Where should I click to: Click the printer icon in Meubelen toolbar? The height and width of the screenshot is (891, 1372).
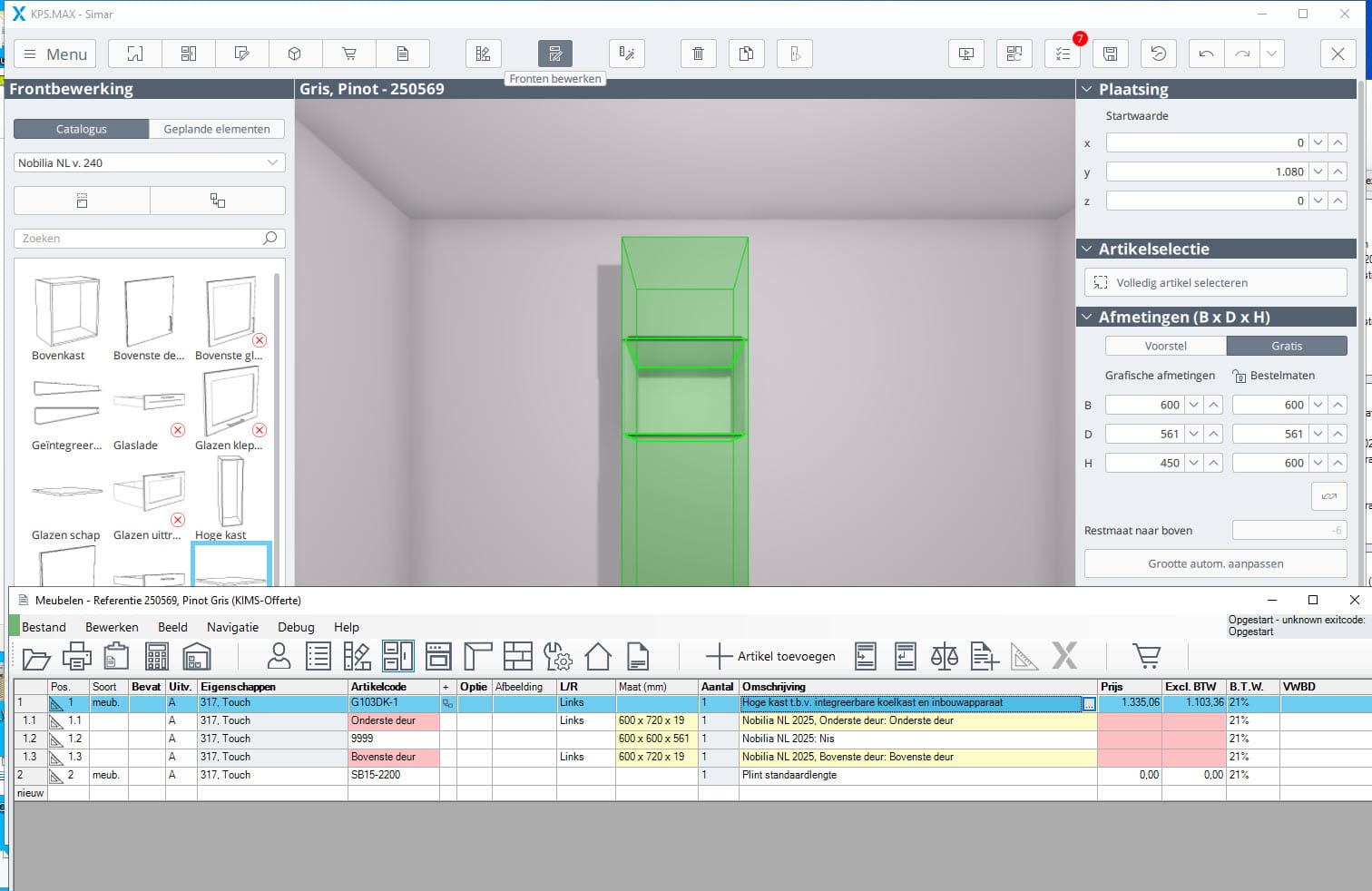tap(76, 656)
